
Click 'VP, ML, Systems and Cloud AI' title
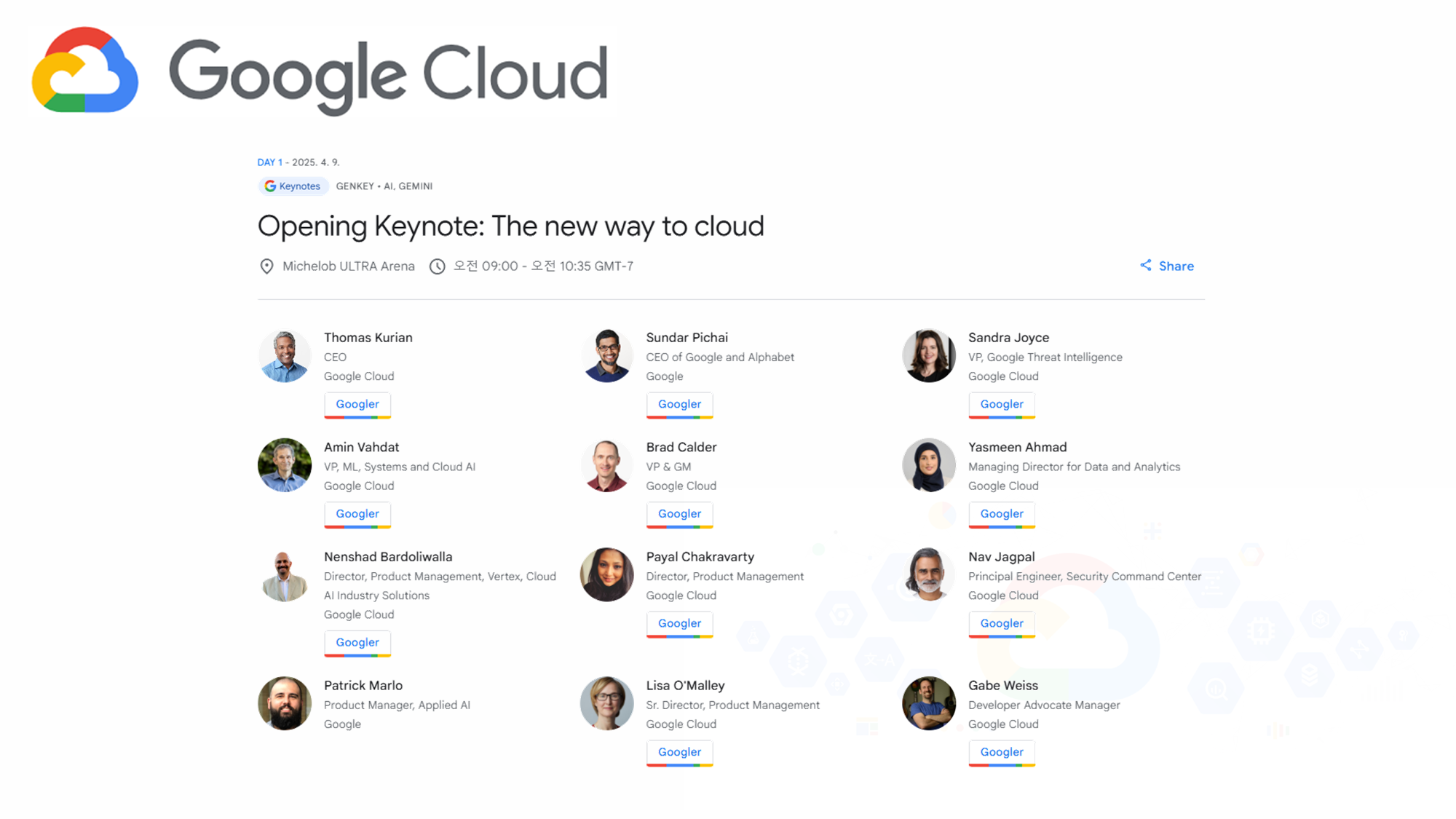[400, 467]
